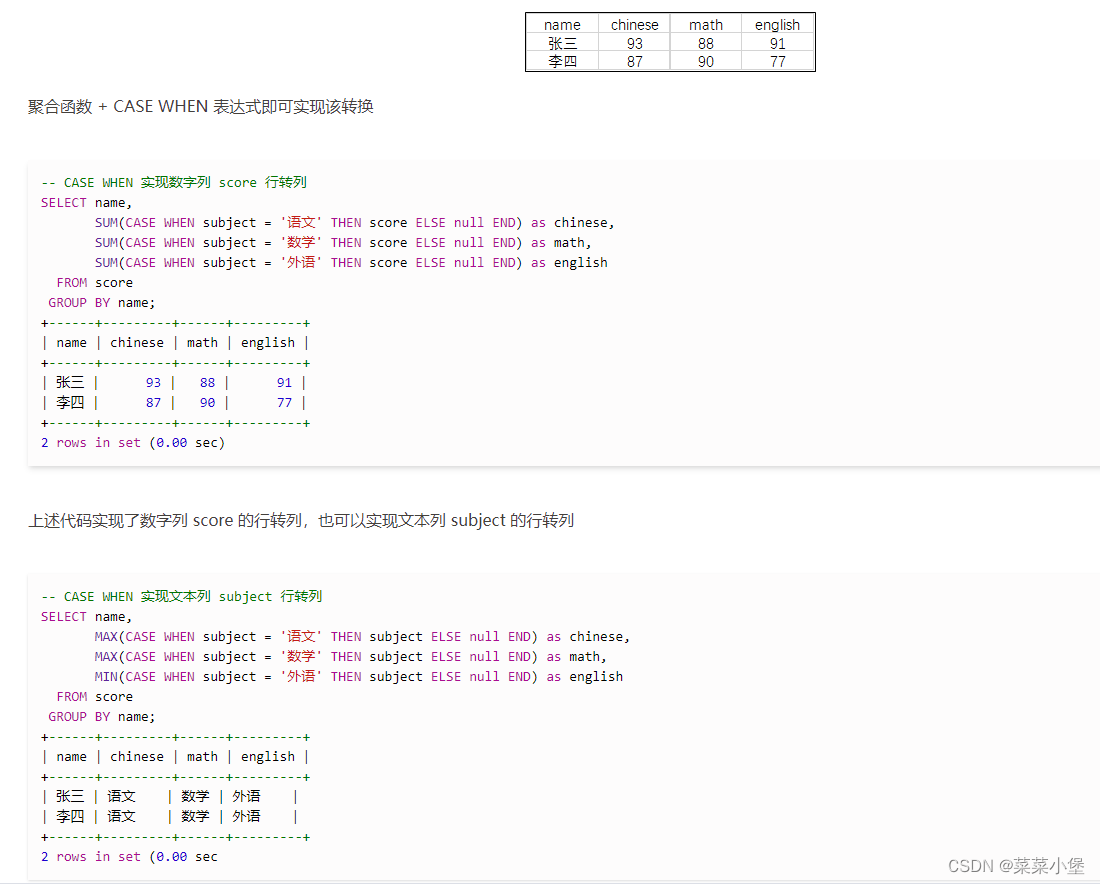Screen dimensions: 1100x884
Task: Click 数学 in the 李四 text result row
Action: tap(195, 816)
